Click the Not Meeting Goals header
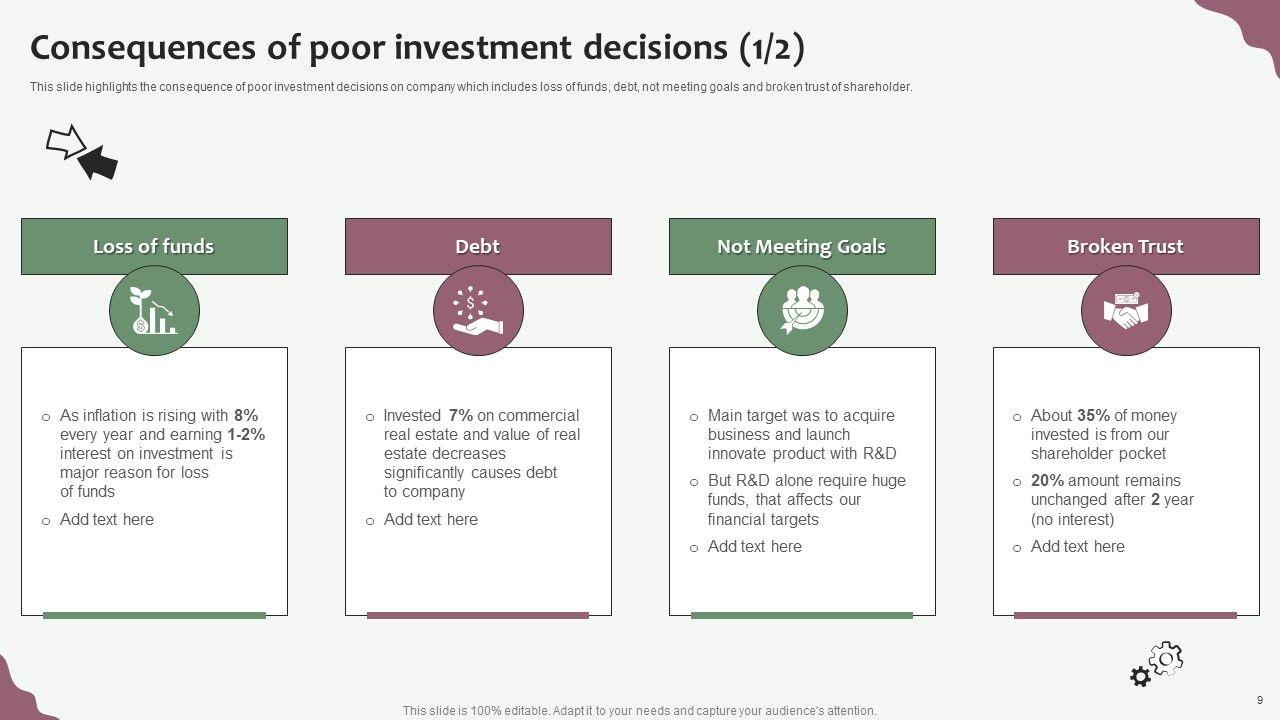Screen dimensions: 1280x720 (802, 246)
